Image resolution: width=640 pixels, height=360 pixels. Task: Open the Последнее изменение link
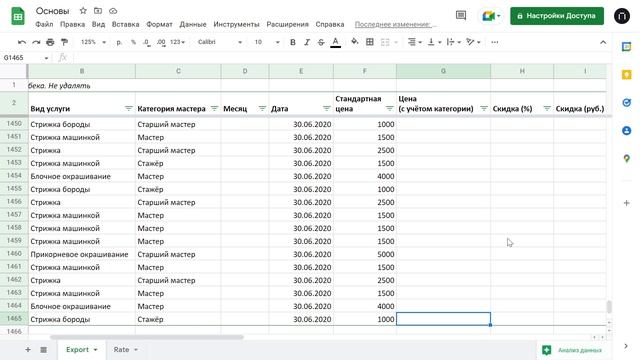point(396,24)
